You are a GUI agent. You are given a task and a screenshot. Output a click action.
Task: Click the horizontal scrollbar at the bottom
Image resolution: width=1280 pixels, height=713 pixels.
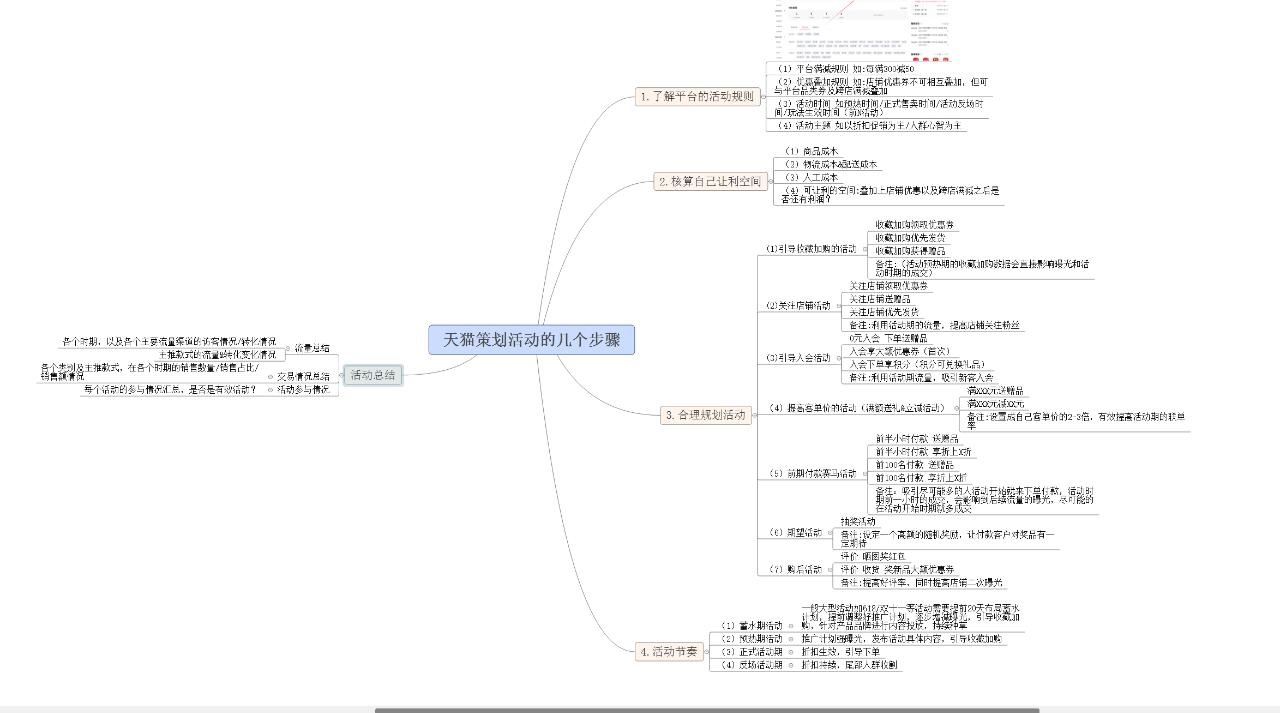(707, 710)
